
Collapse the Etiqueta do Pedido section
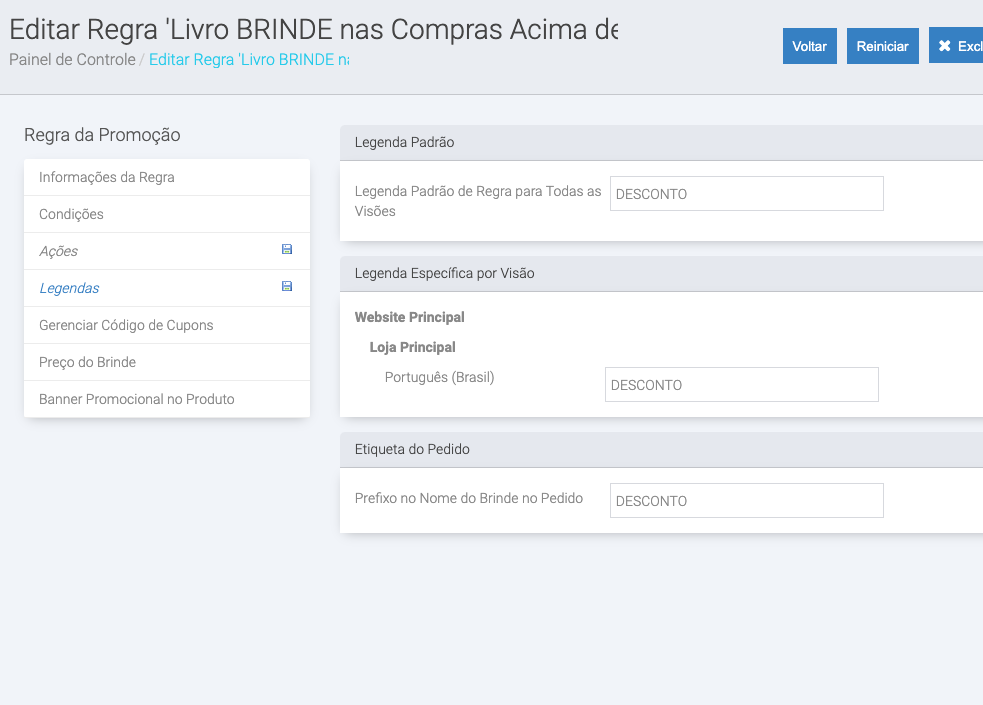(x=660, y=450)
